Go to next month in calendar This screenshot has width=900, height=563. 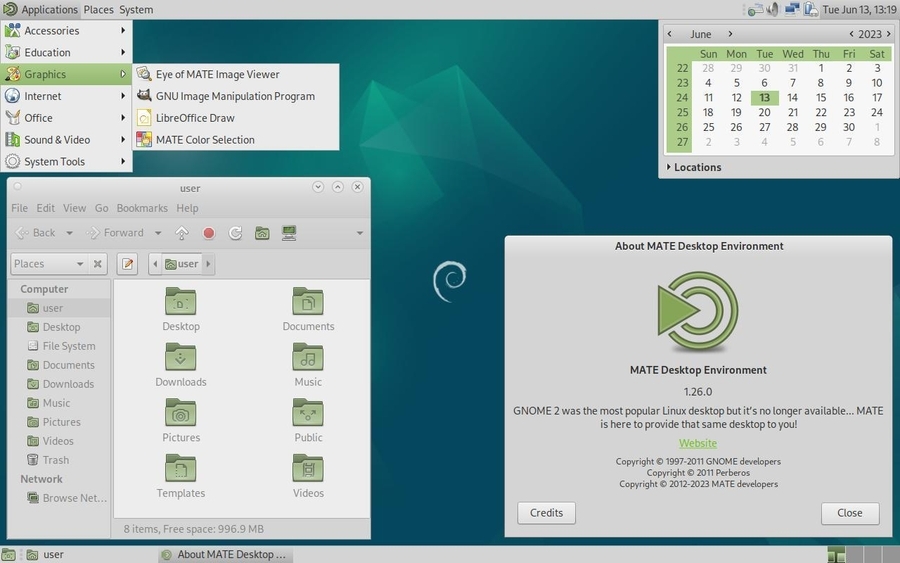tap(730, 34)
